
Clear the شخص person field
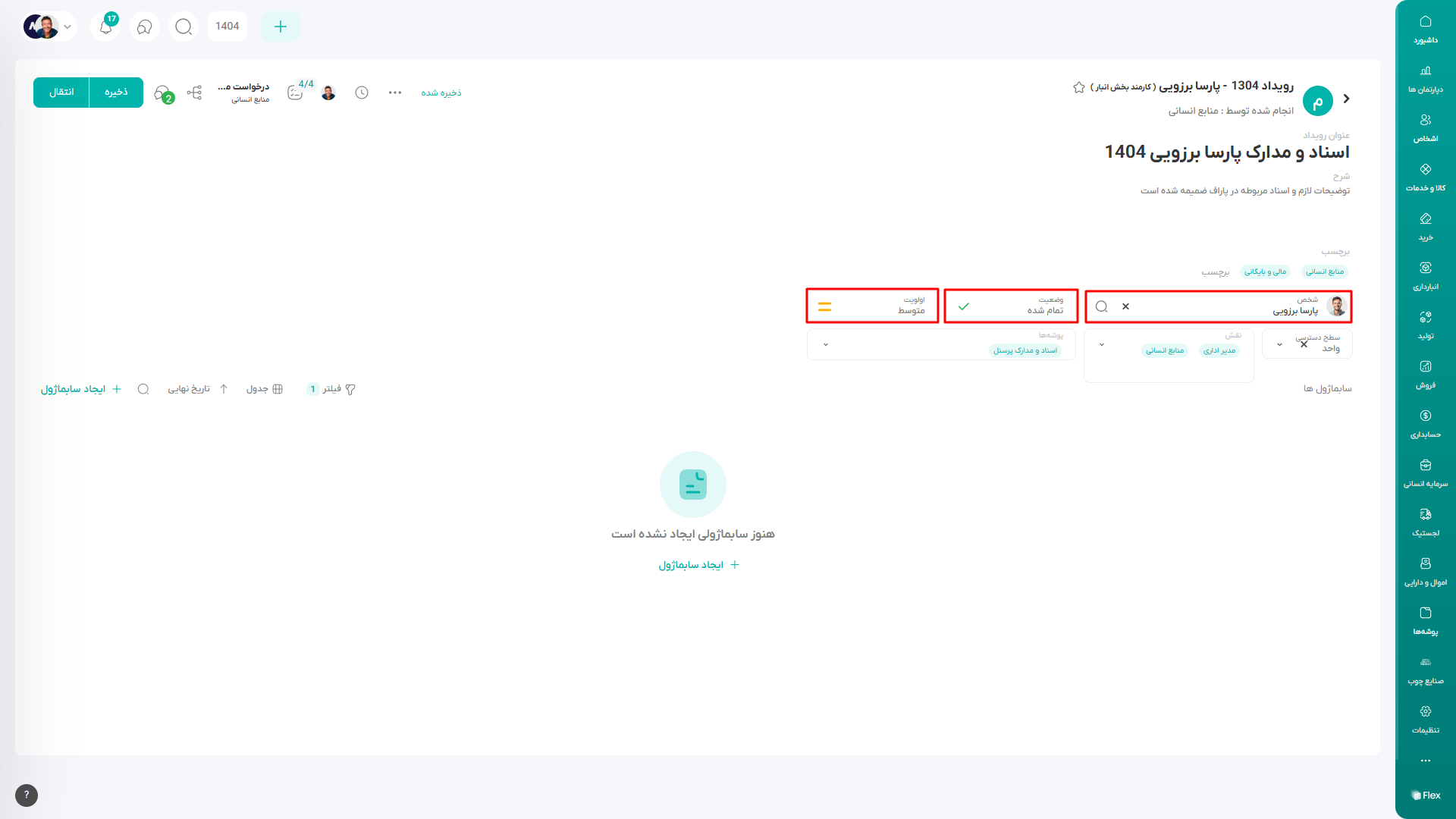(x=1125, y=306)
